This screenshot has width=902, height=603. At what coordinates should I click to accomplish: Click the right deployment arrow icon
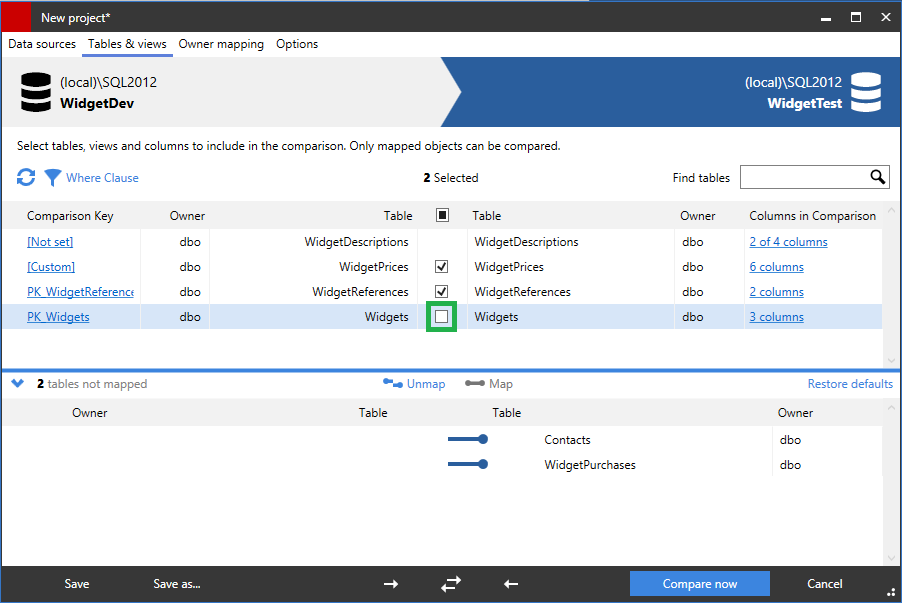390,583
